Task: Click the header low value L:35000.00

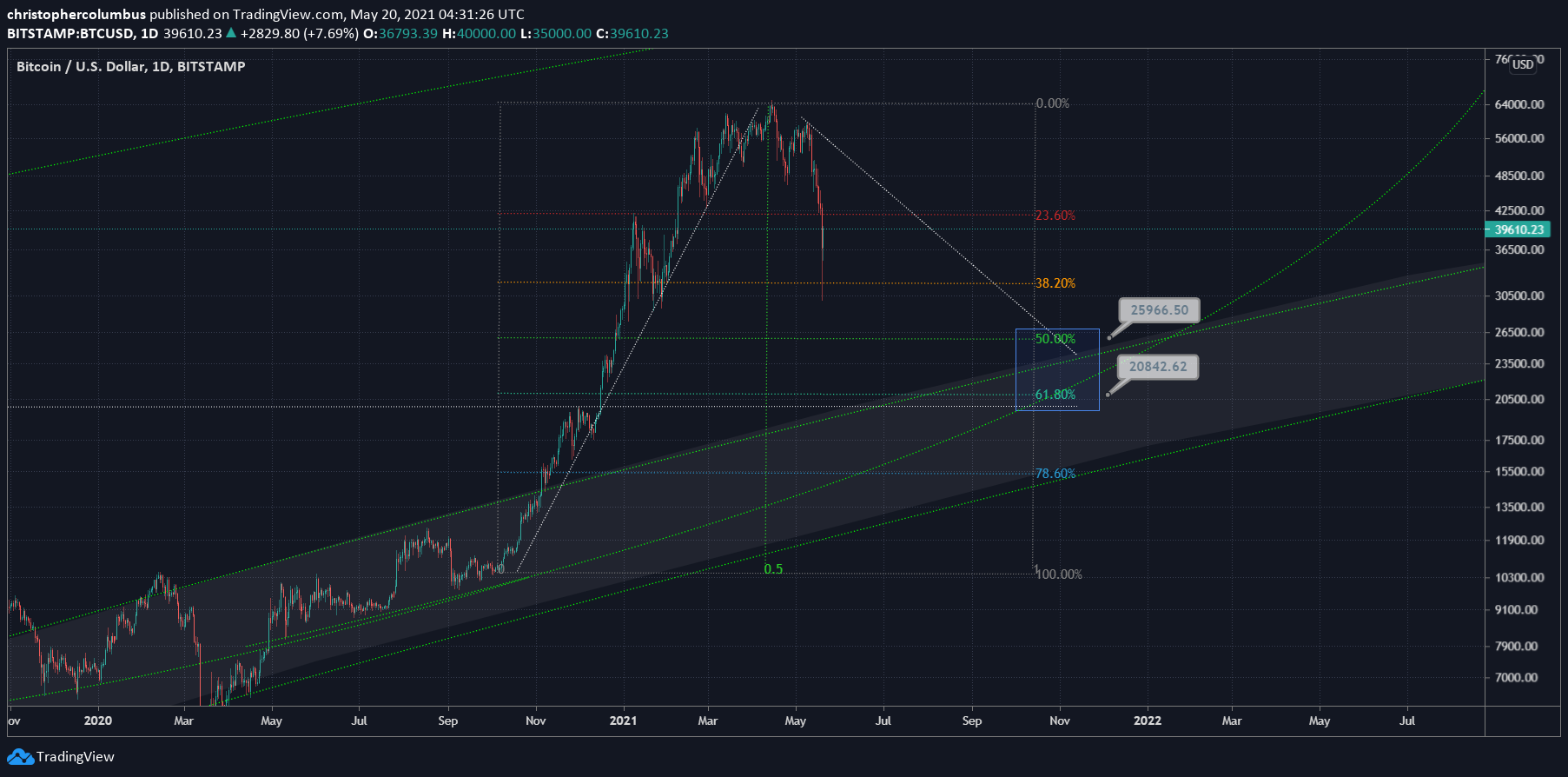Action: coord(556,34)
